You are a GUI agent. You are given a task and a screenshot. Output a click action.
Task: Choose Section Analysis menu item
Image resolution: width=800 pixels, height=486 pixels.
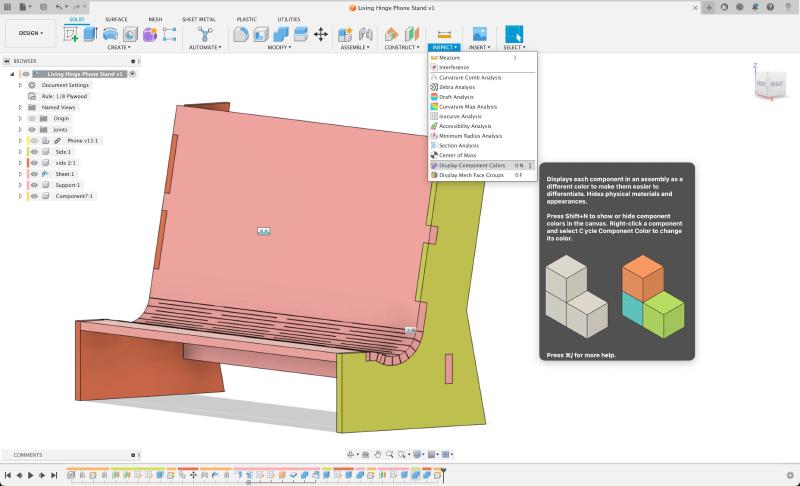[x=482, y=145]
